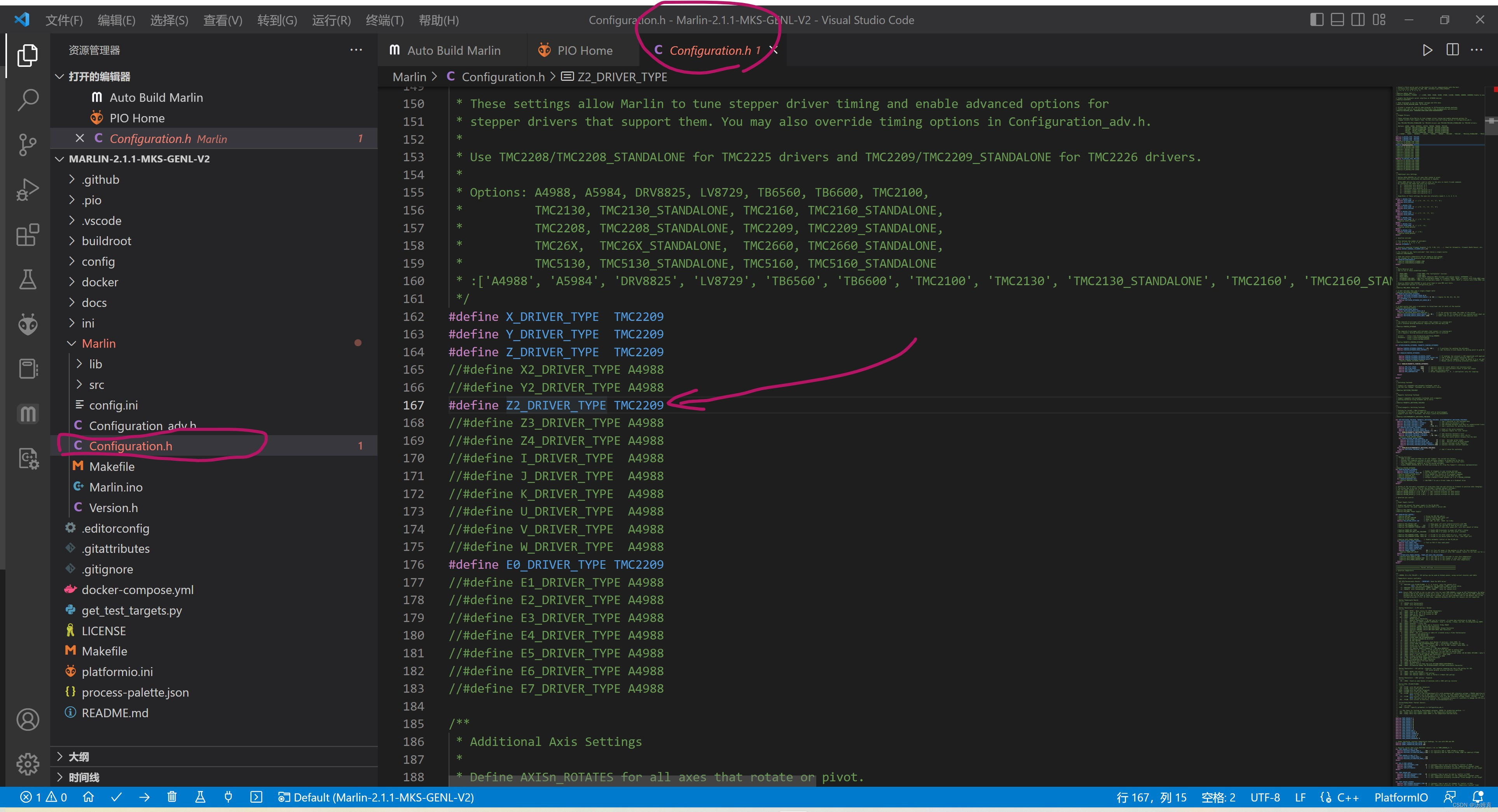Toggle bottom panel visibility
Viewport: 1498px width, 812px height.
(x=1337, y=20)
